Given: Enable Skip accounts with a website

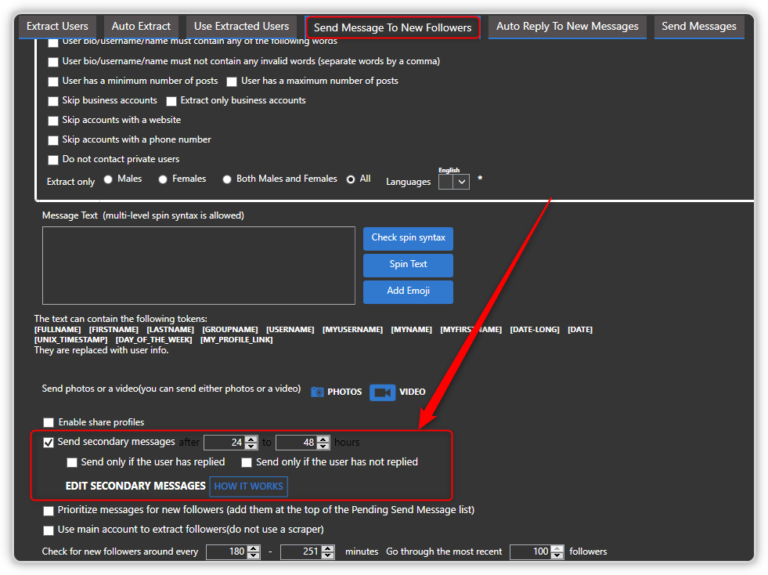Looking at the screenshot, I should pyautogui.click(x=53, y=120).
